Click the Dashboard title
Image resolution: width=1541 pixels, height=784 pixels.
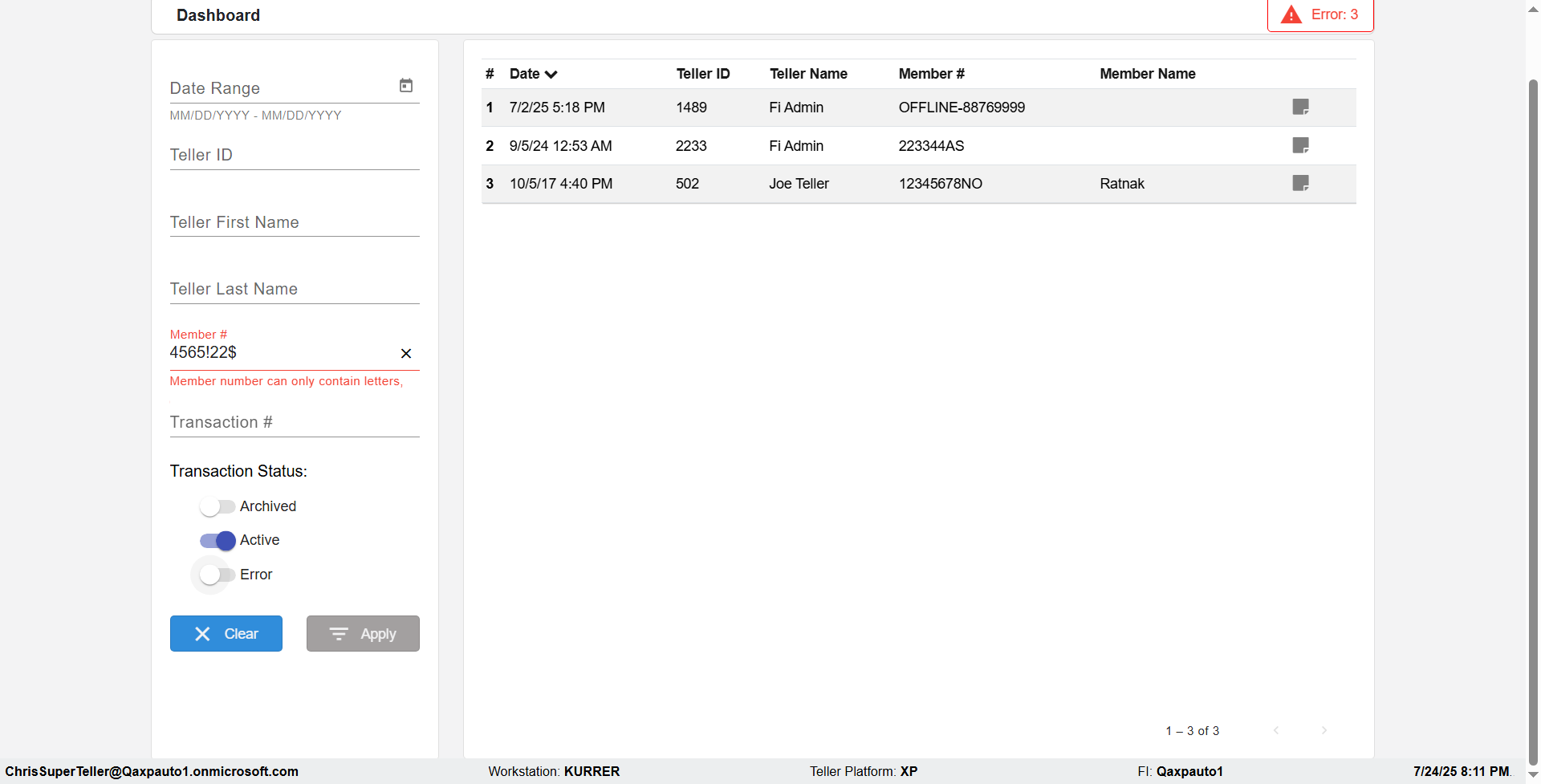coord(218,15)
